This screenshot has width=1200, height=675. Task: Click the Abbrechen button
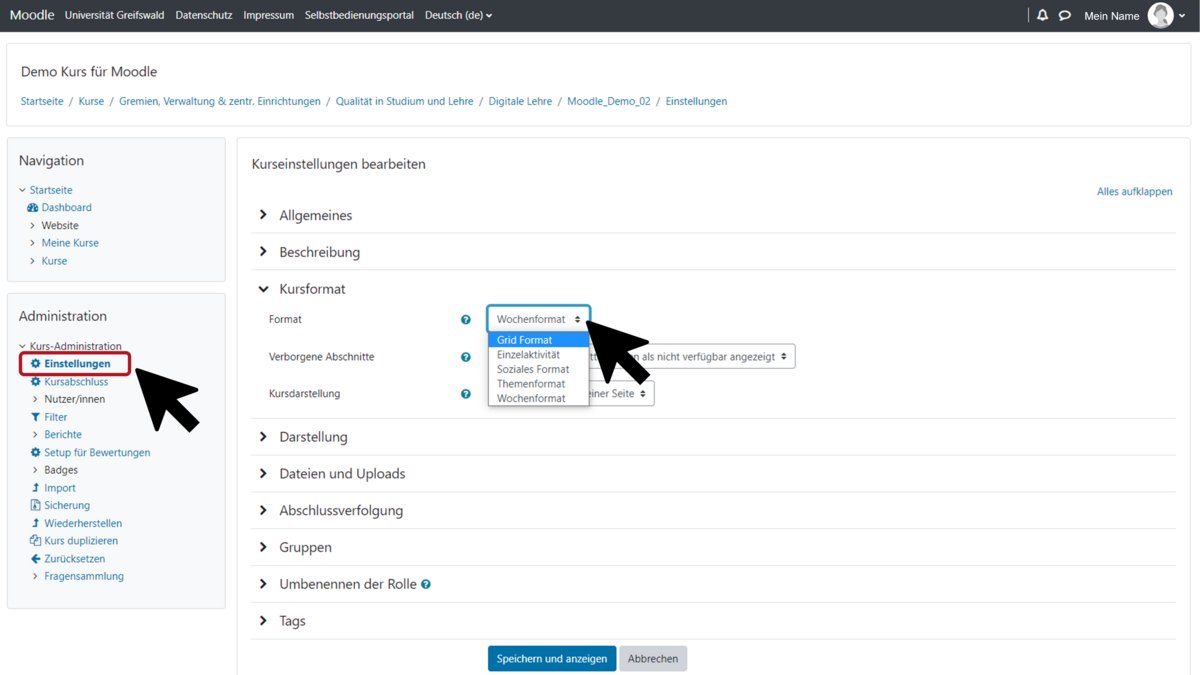click(x=653, y=658)
